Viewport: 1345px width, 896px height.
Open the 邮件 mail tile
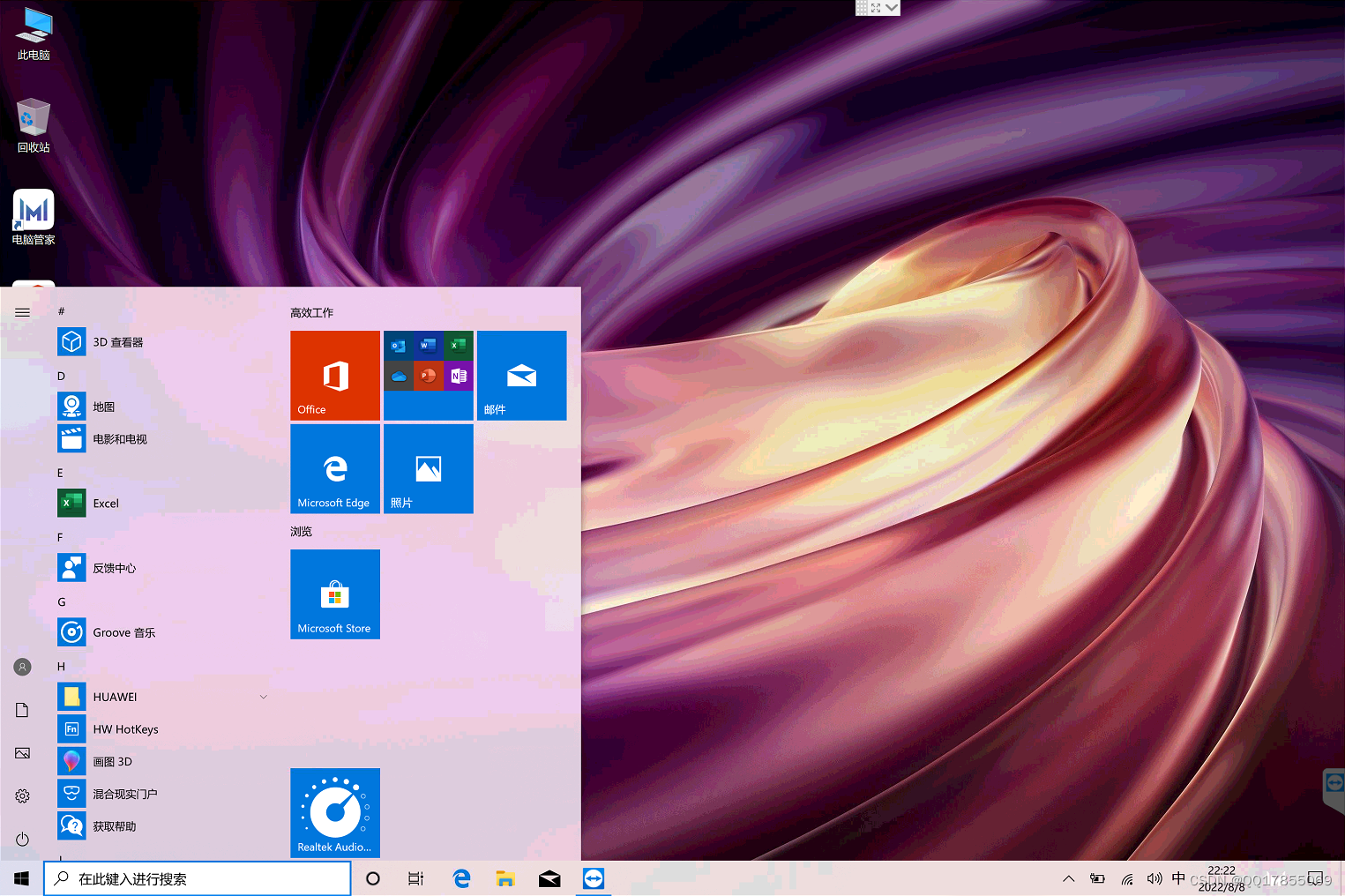(x=522, y=376)
